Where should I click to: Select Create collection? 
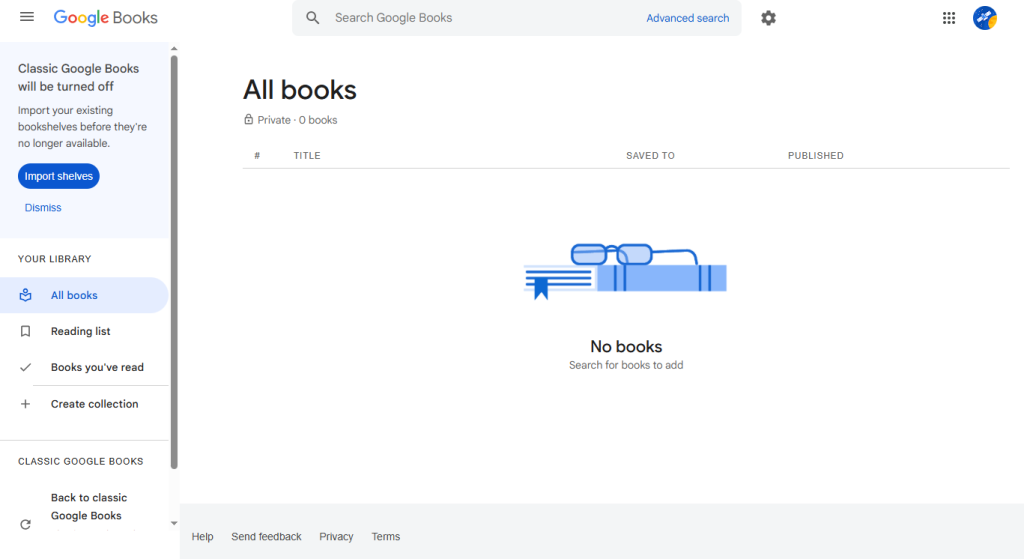click(84, 404)
